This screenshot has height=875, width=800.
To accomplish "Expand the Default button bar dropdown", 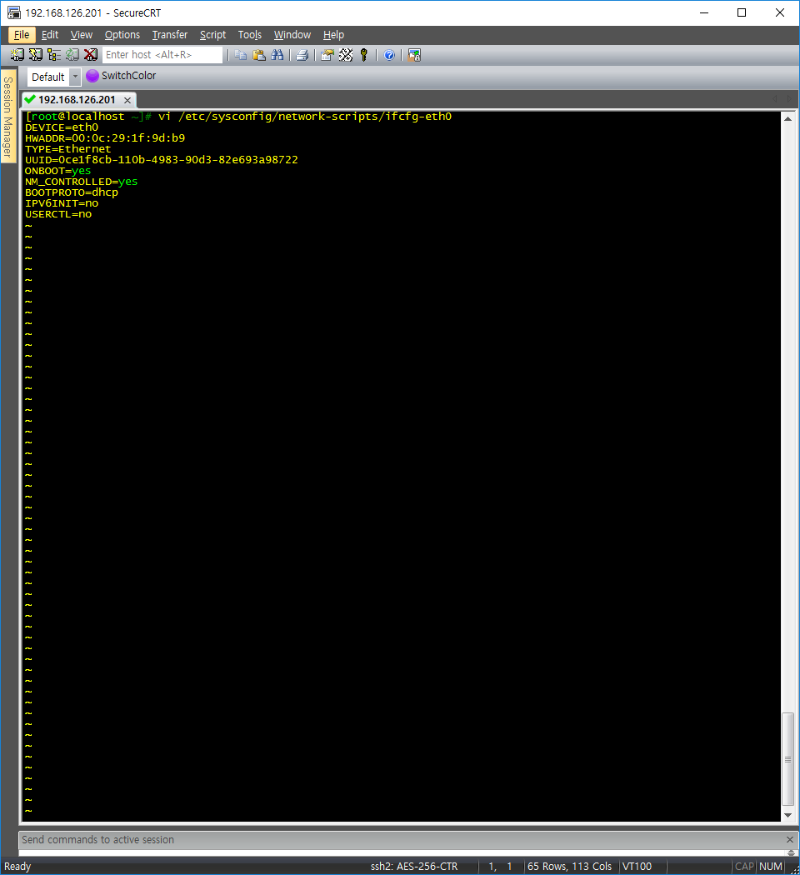I will [75, 77].
